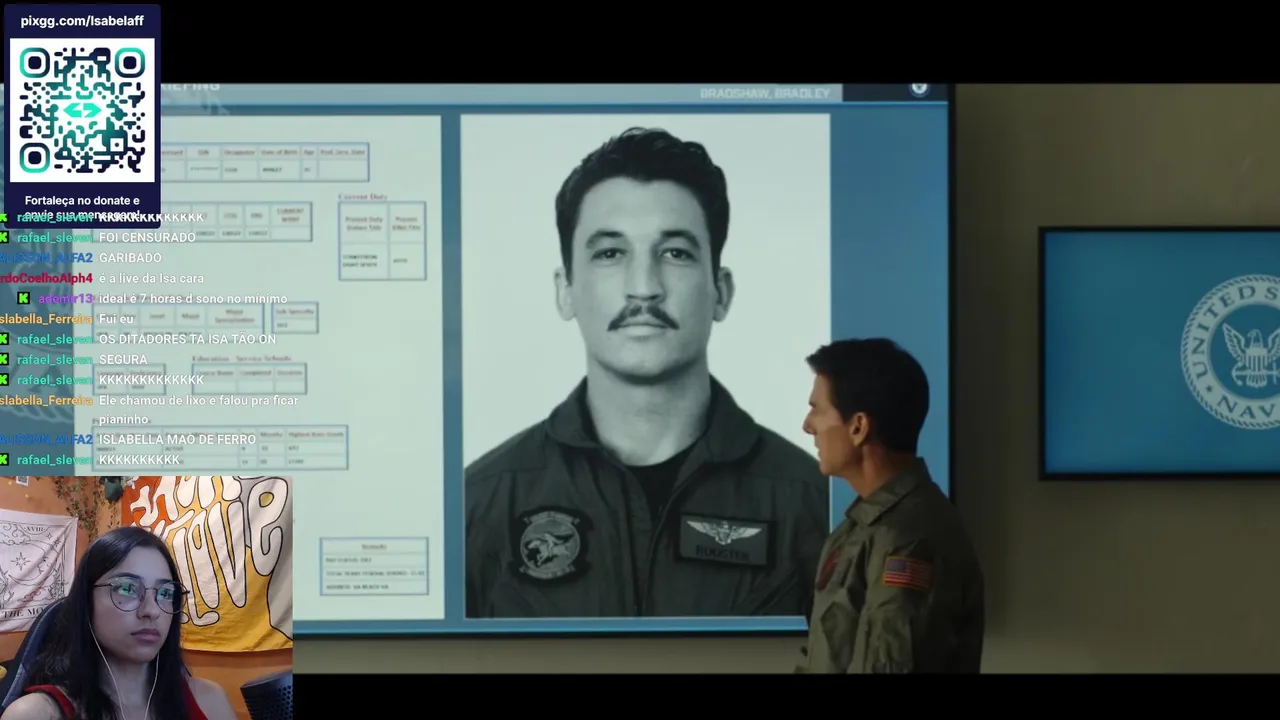1280x720 pixels.
Task: Select 'OS DITADORES TA ISA TÃO ON' message
Action: pyautogui.click(x=187, y=339)
